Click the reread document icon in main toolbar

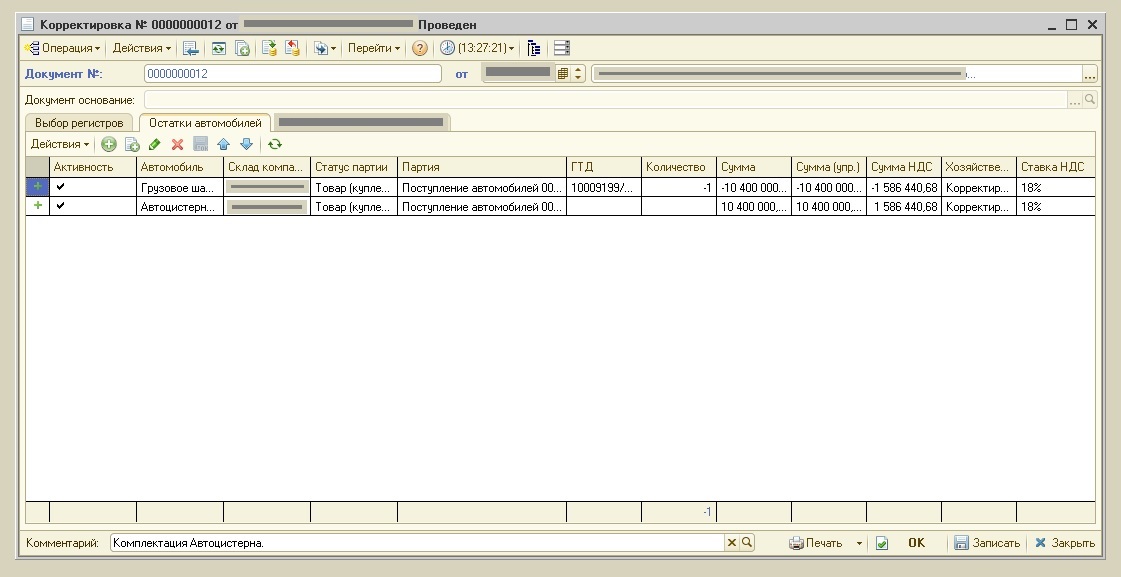tap(219, 48)
